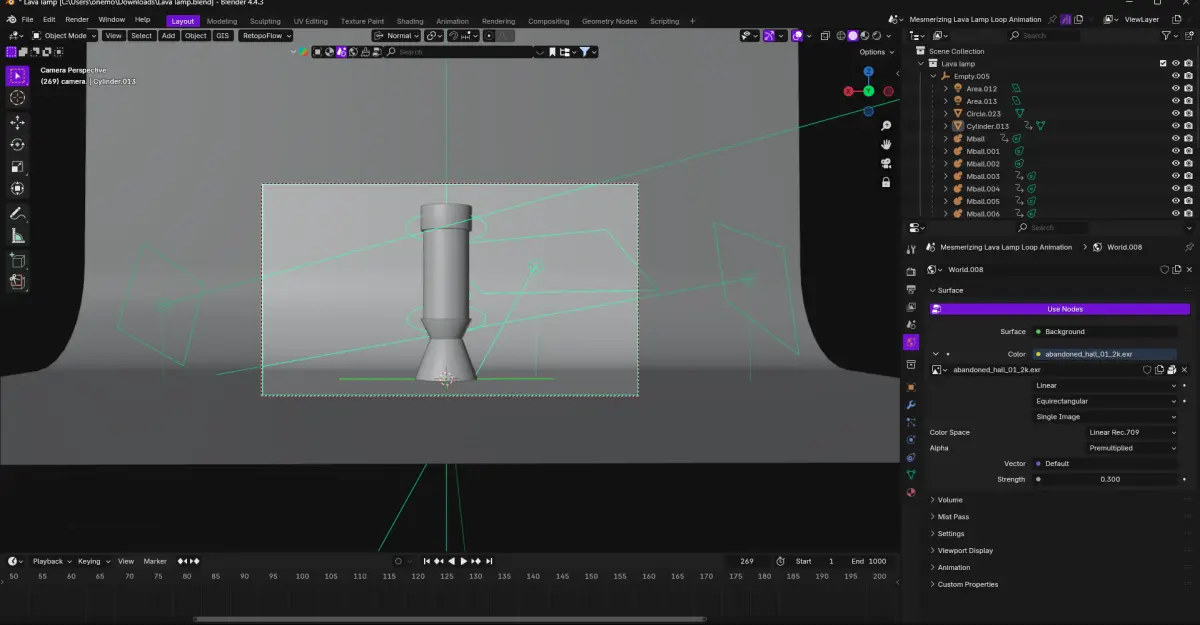Switch to solid viewport shading

click(852, 35)
